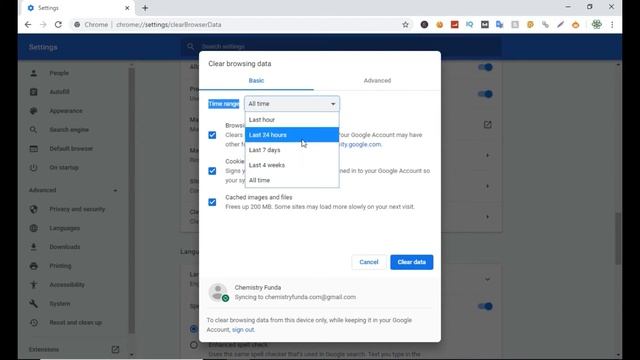Open Autofill settings section
Screen dimensions: 640x360
(59, 92)
